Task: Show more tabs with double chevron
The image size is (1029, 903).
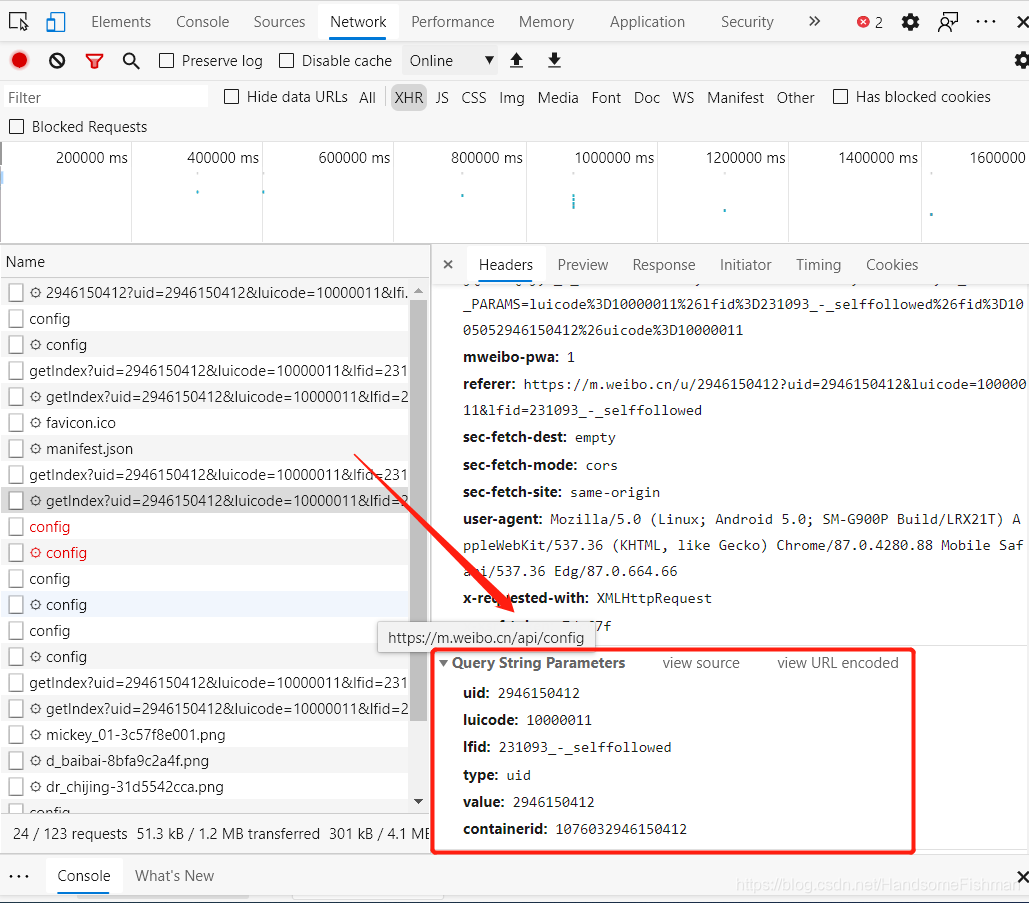Action: [x=814, y=22]
